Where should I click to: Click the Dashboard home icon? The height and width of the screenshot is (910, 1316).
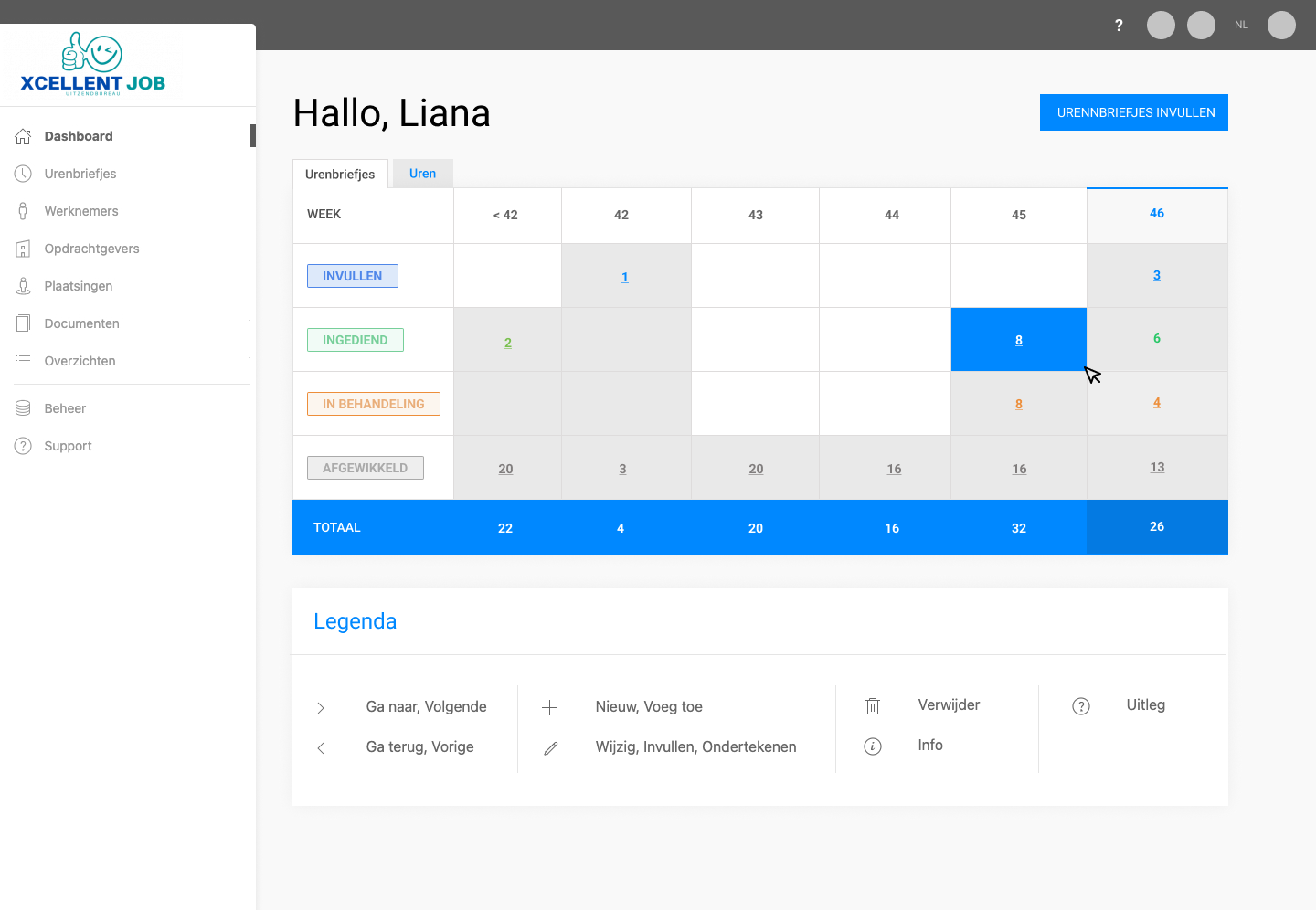click(24, 136)
